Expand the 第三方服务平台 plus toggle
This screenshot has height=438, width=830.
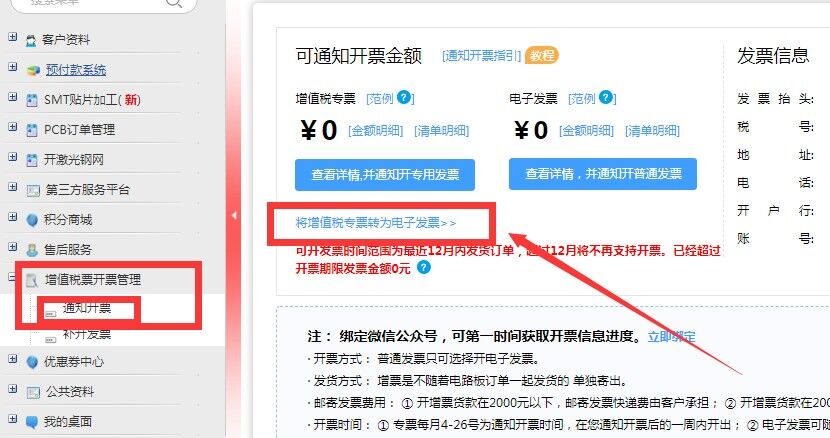click(x=13, y=187)
